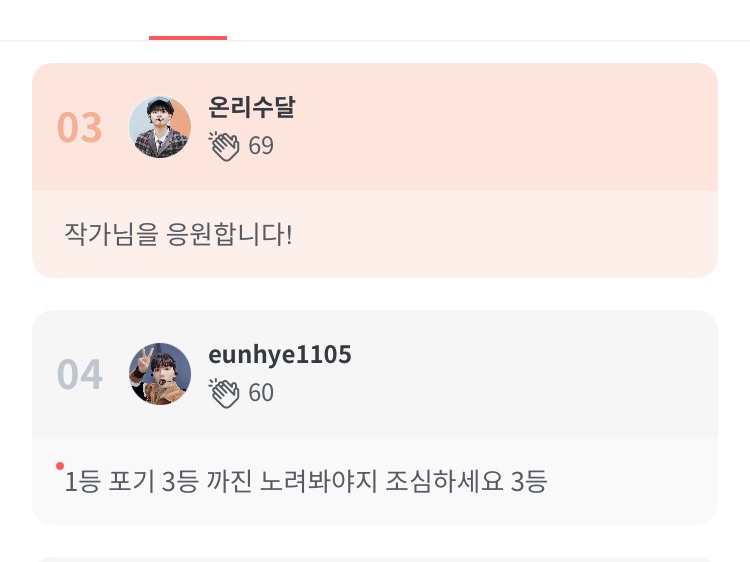Open the eunhye1105 username link
This screenshot has height=562, width=750.
click(280, 355)
